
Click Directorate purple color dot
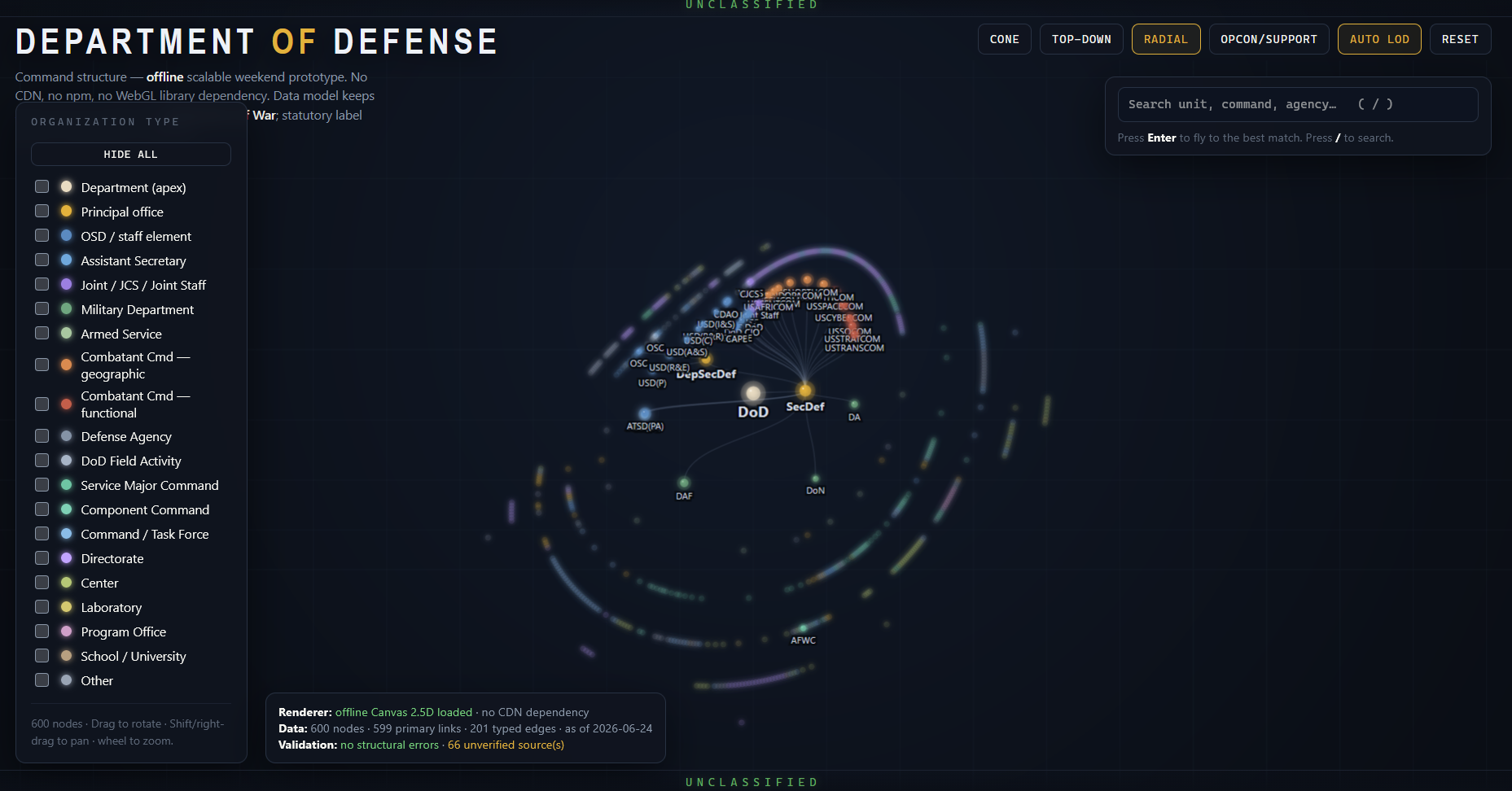(67, 558)
